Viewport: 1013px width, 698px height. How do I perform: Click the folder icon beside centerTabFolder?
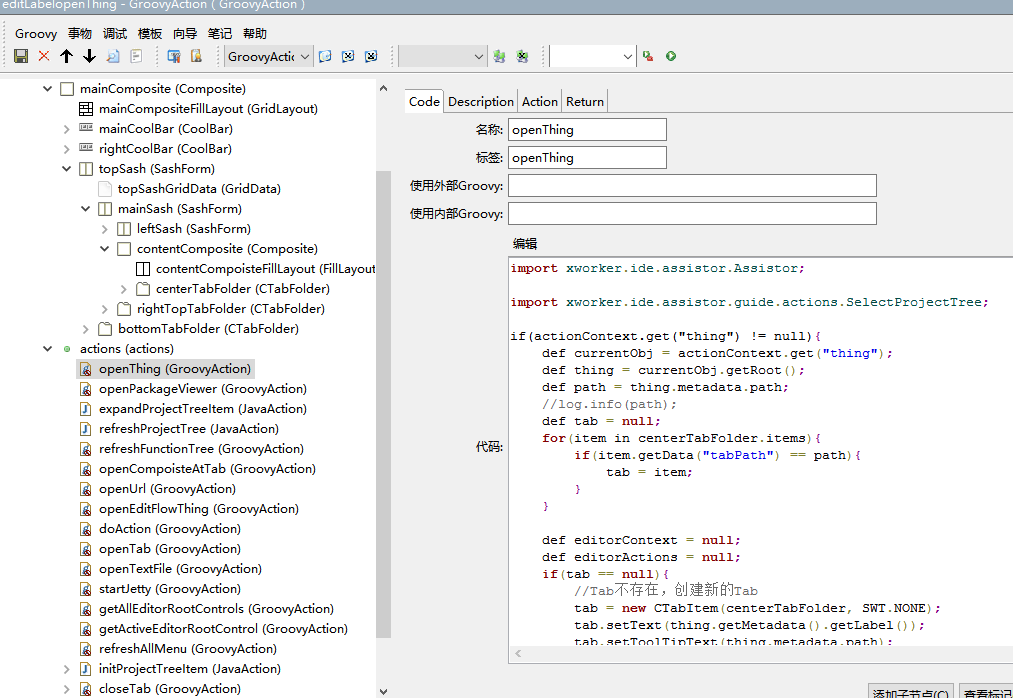[143, 289]
